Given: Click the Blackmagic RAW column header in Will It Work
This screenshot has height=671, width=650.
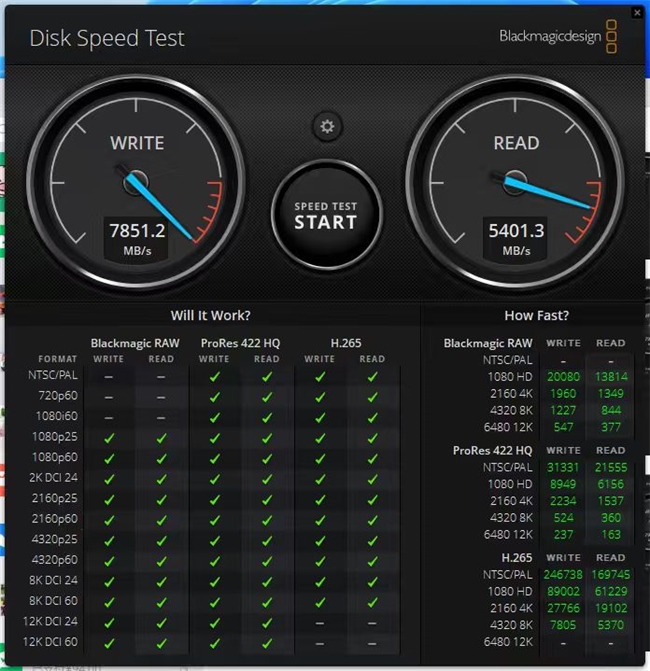Looking at the screenshot, I should point(135,343).
